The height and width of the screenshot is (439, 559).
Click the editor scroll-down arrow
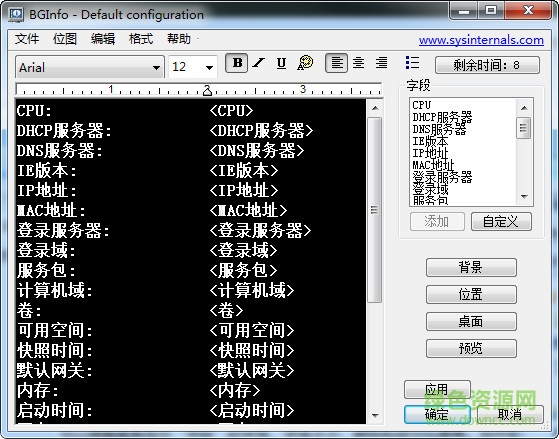[375, 415]
